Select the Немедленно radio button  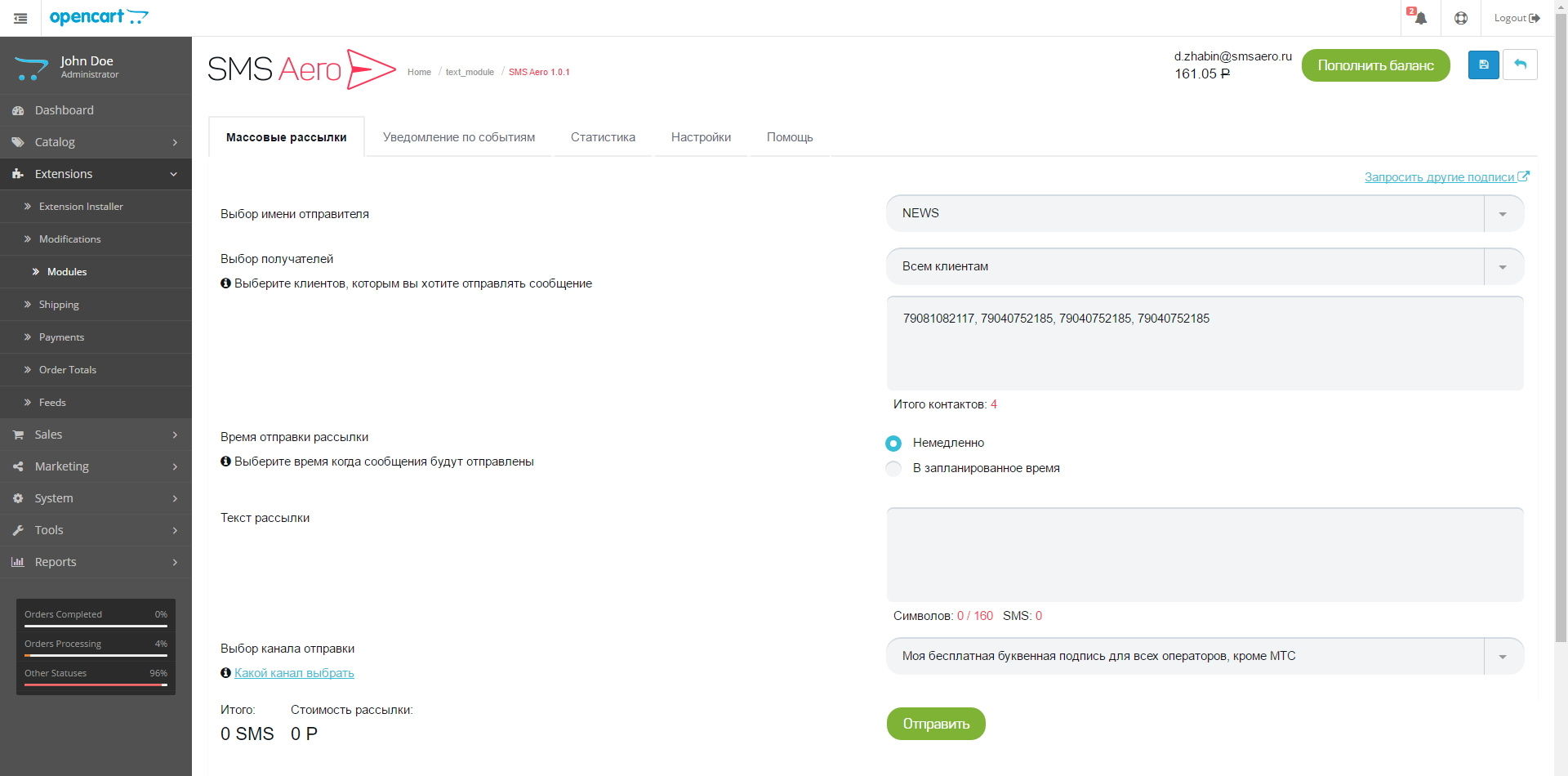click(x=893, y=443)
